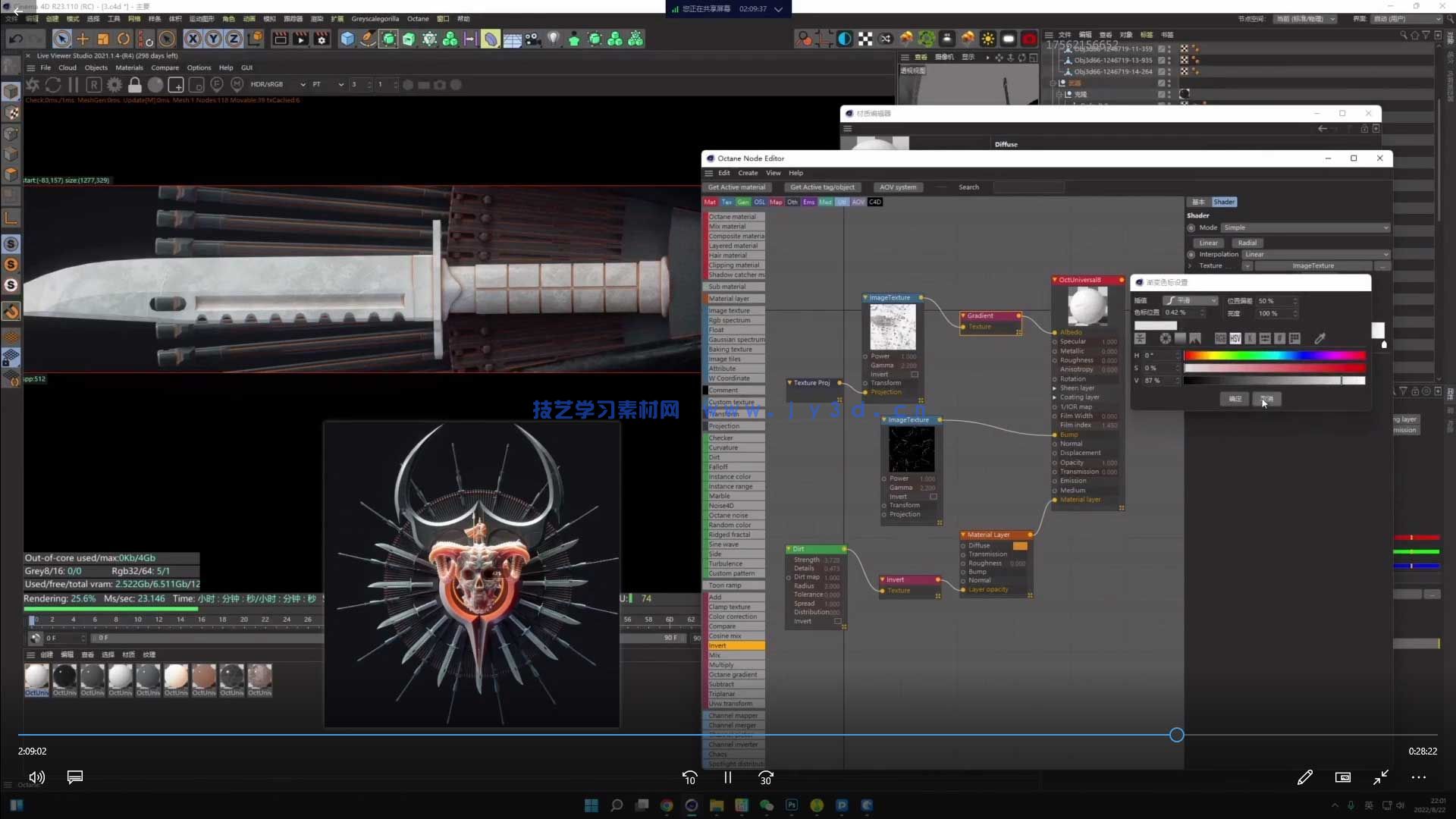Click the hue rainbow slider bar

(x=1274, y=356)
